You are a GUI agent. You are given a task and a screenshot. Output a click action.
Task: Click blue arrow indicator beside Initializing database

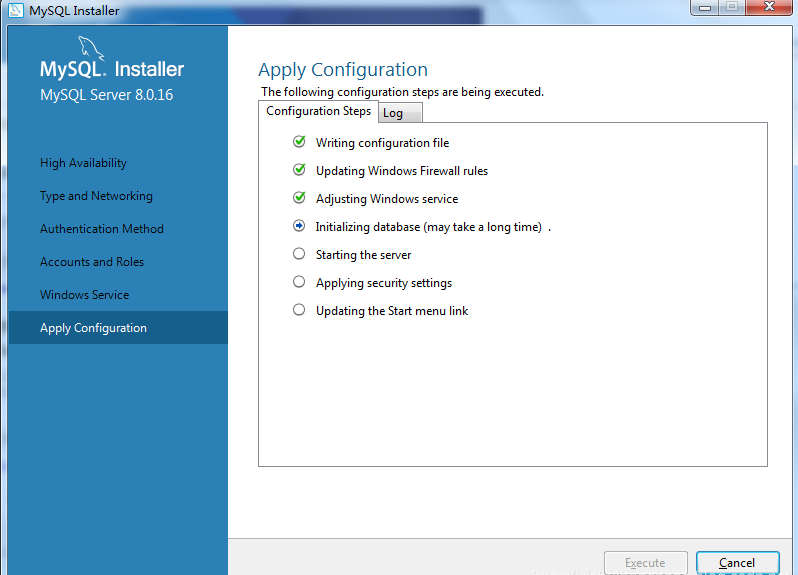click(x=299, y=225)
